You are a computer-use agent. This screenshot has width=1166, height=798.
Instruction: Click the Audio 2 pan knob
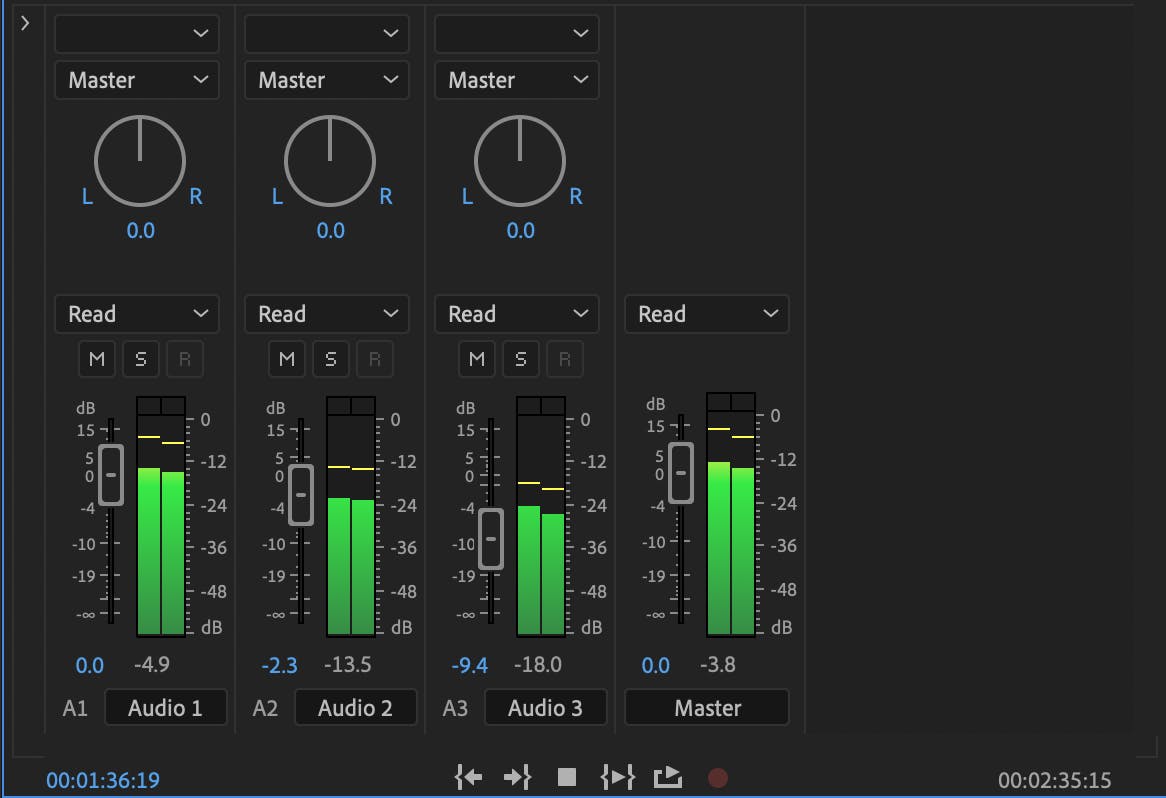tap(329, 161)
